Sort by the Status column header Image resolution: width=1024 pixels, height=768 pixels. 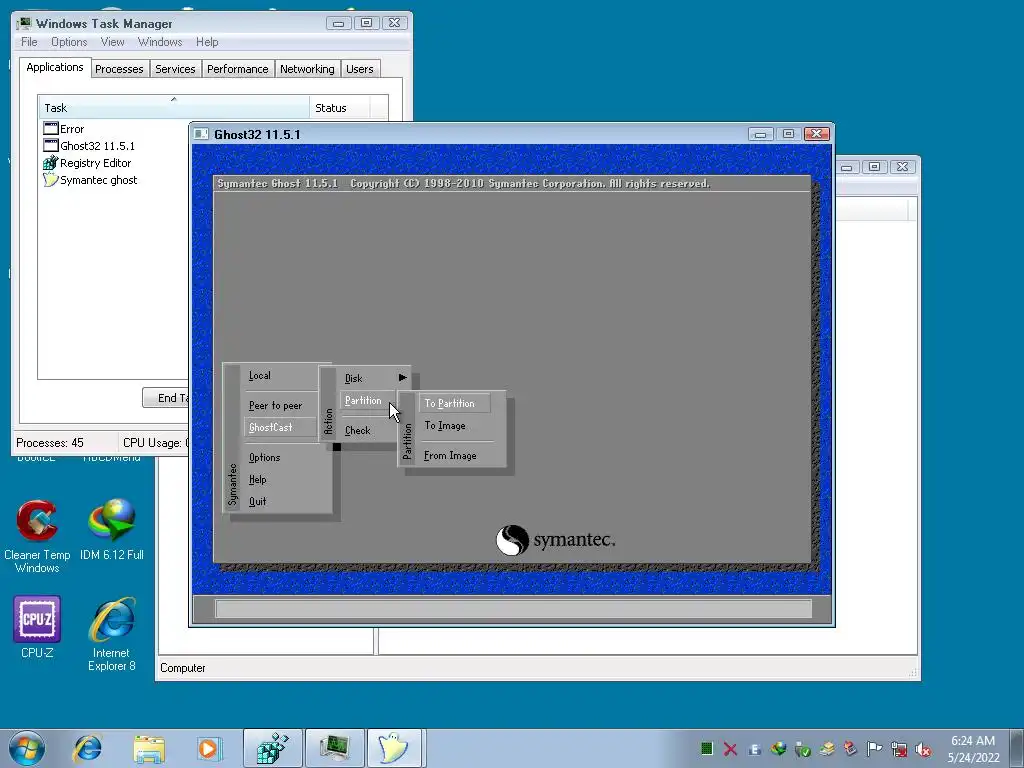(x=340, y=108)
